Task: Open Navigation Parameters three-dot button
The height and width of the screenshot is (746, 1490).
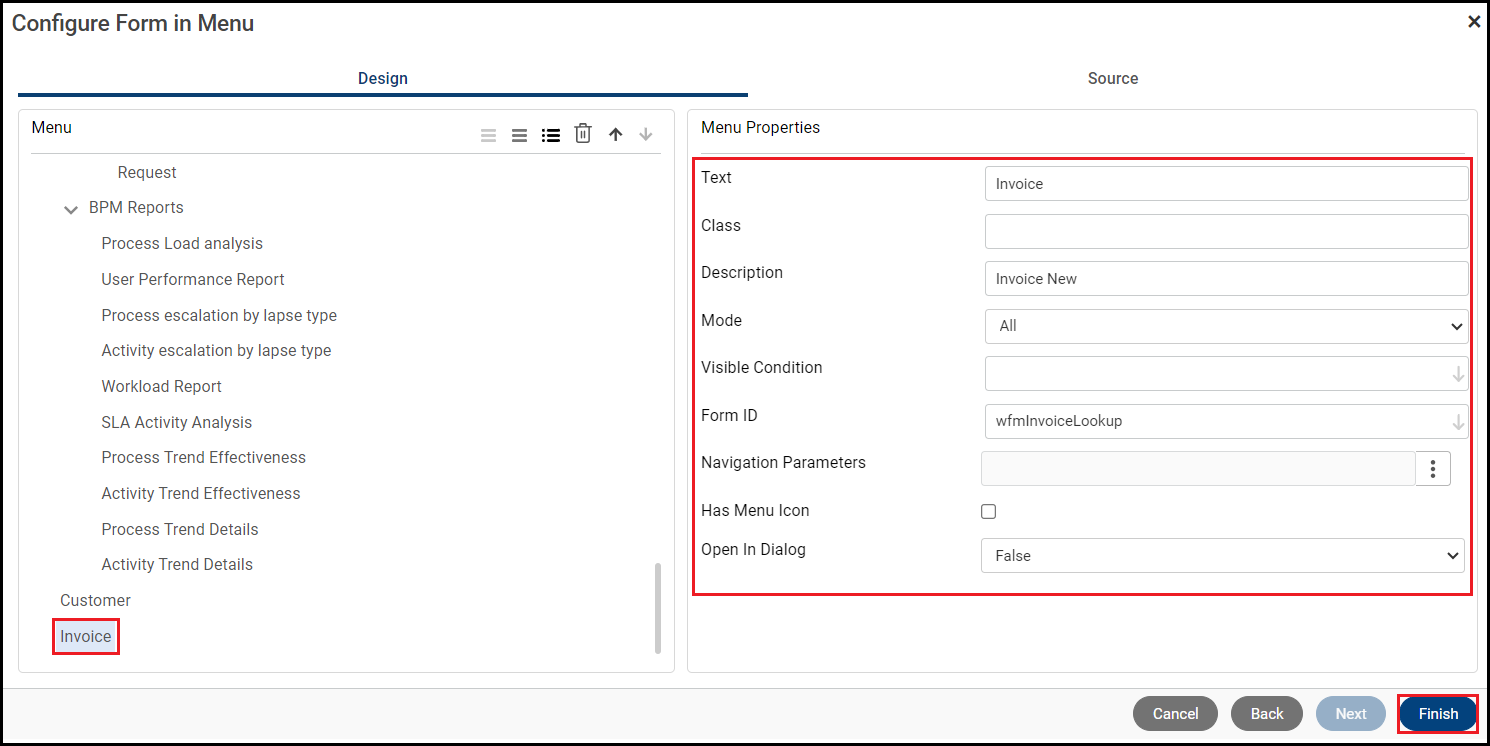Action: point(1433,468)
